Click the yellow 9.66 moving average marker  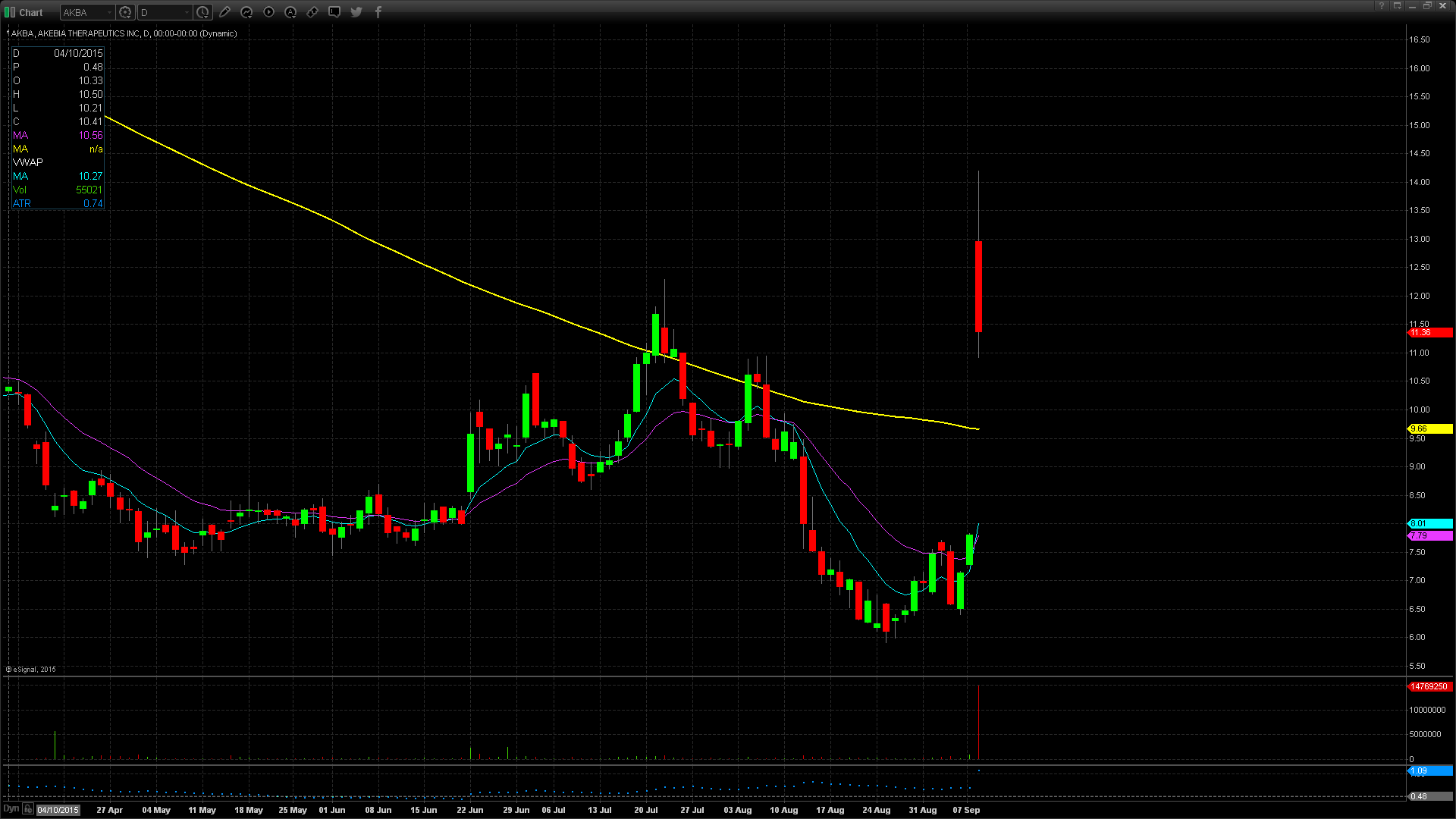1430,429
